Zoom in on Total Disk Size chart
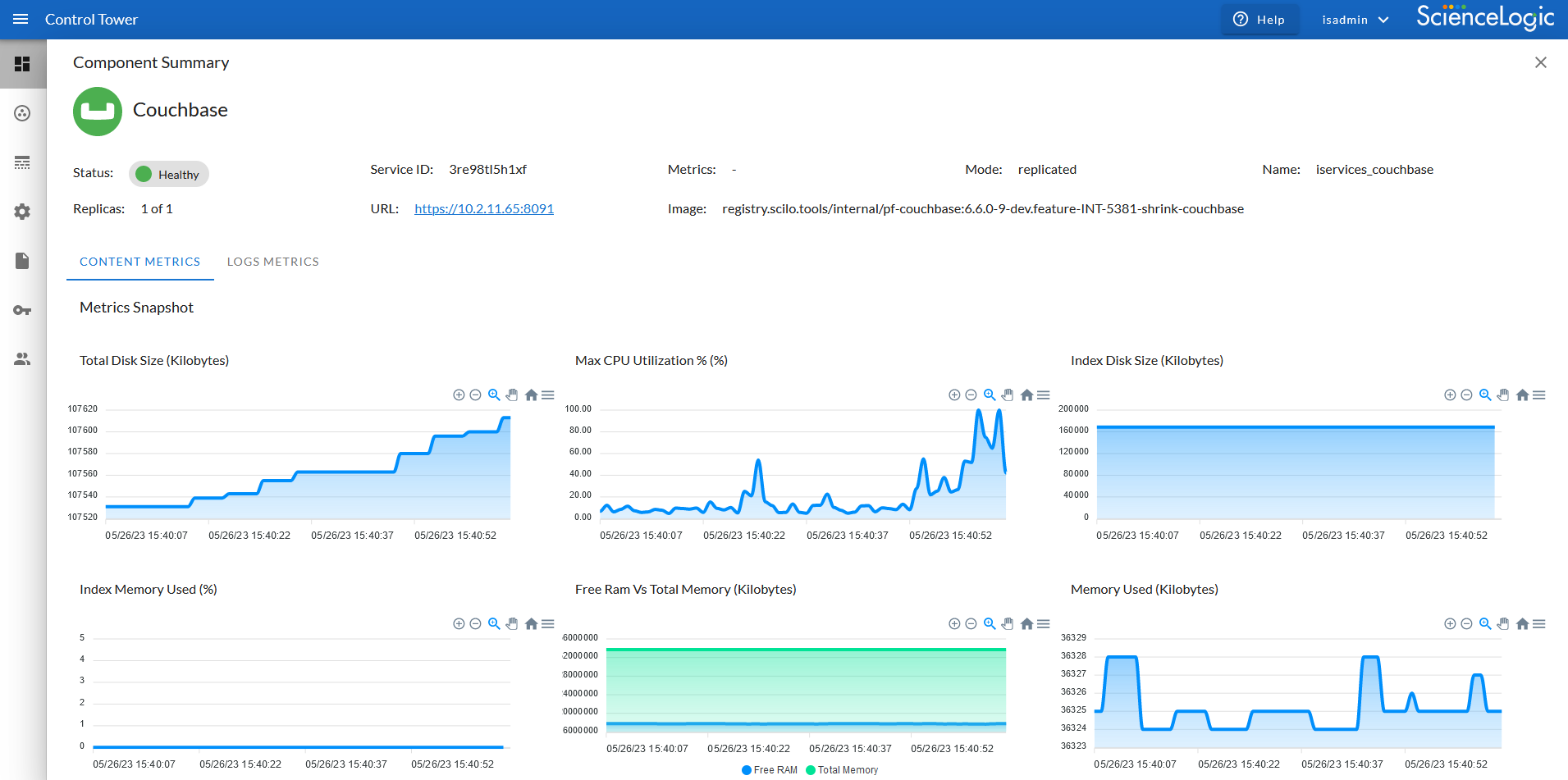 459,395
